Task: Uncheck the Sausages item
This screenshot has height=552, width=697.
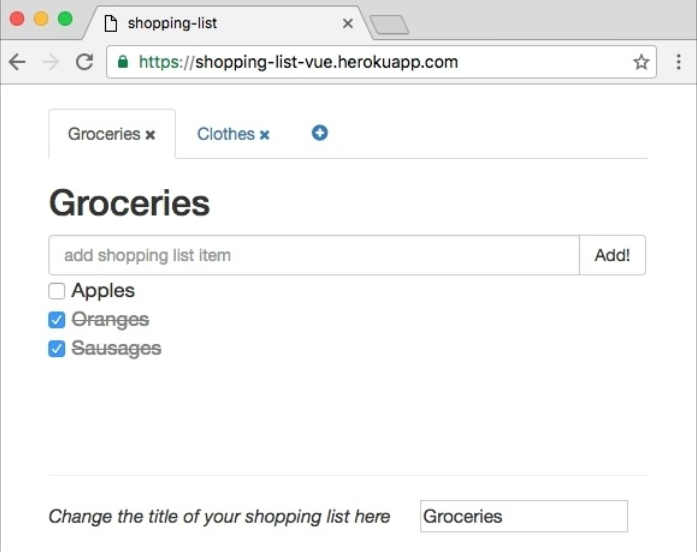Action: [x=57, y=349]
